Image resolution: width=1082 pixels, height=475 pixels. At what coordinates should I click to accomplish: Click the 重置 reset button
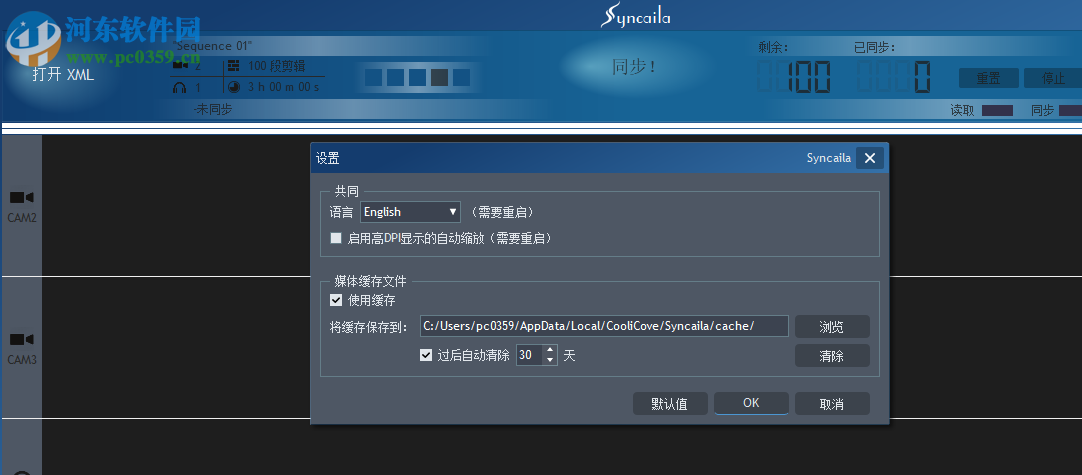pos(989,78)
